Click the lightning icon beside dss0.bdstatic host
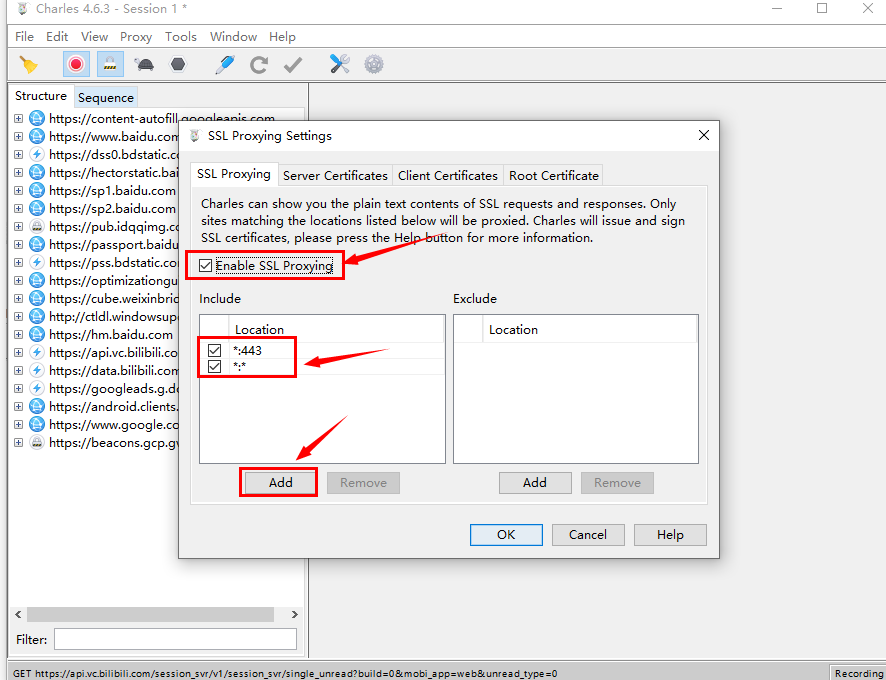 37,154
